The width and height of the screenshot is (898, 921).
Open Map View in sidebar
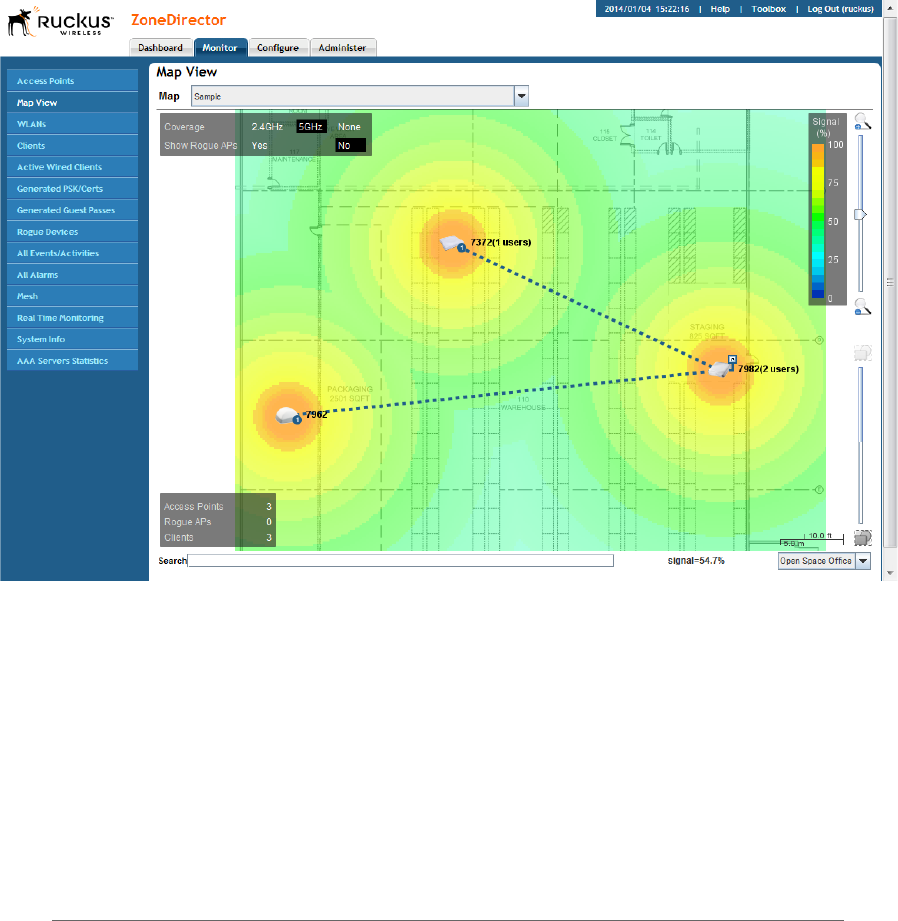pos(72,103)
